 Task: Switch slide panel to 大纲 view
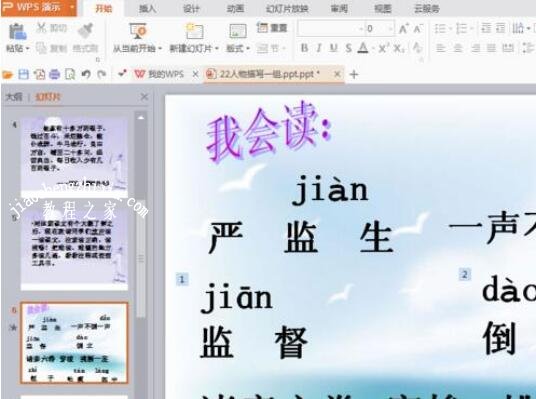(14, 97)
